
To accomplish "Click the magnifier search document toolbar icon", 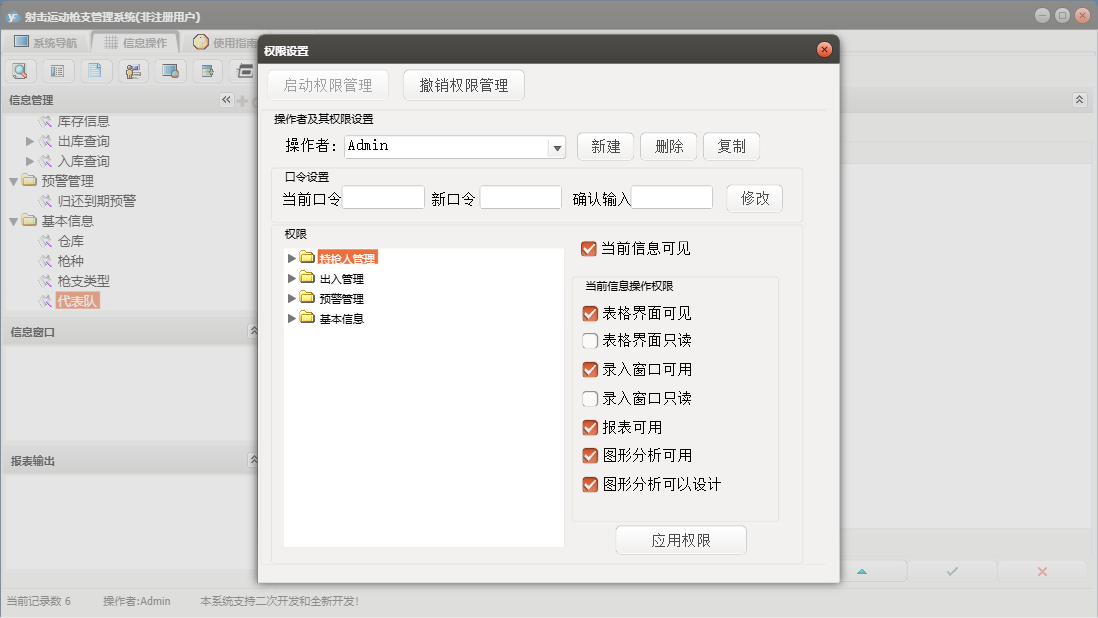I will tap(20, 71).
